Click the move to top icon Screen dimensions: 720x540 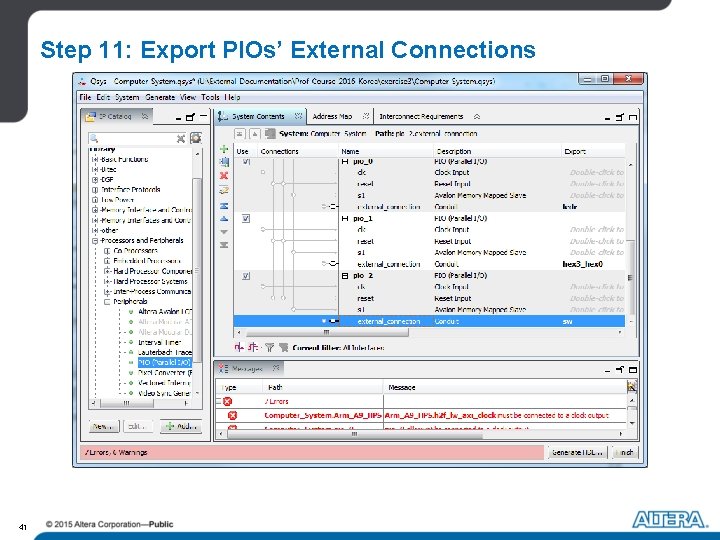point(224,206)
